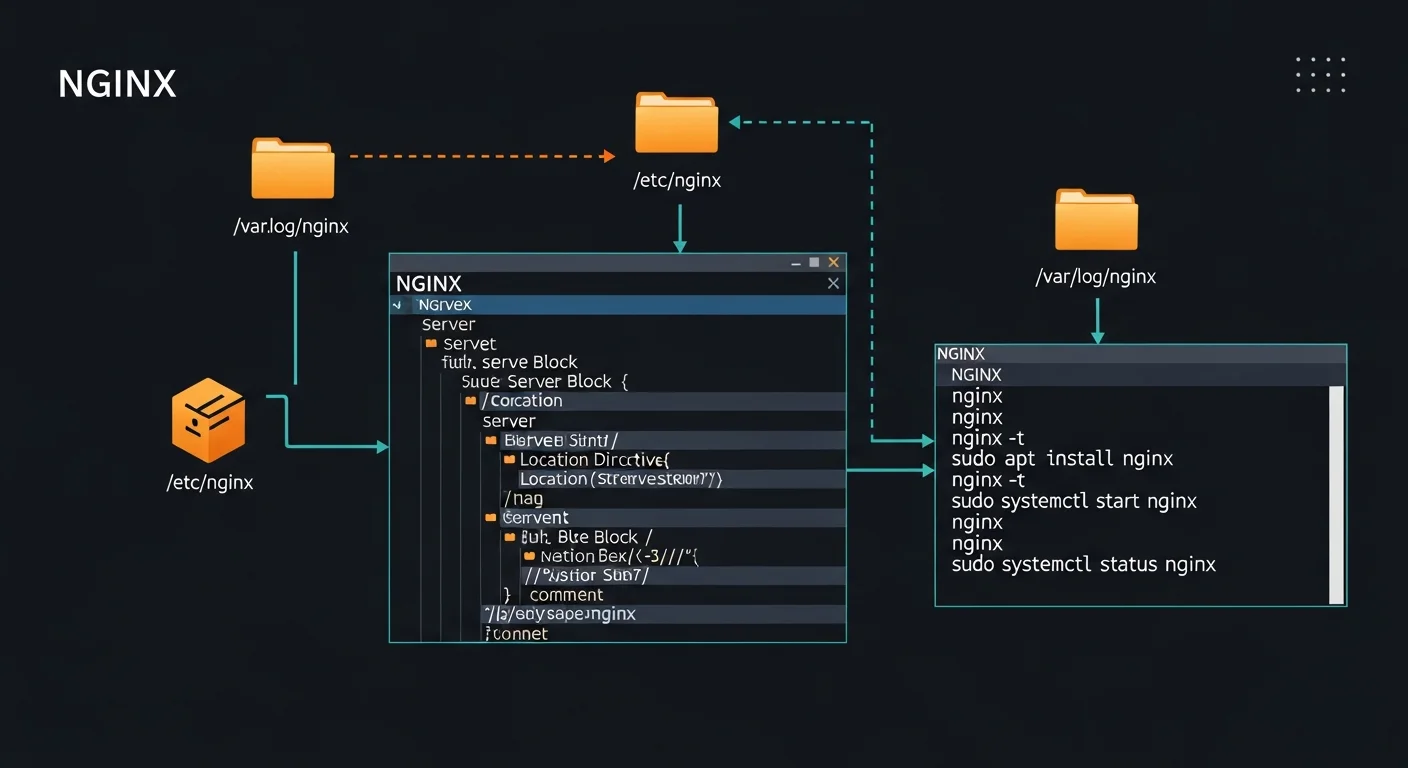Click the NGINX title bar of the config window
This screenshot has height=768, width=1408.
pos(428,283)
